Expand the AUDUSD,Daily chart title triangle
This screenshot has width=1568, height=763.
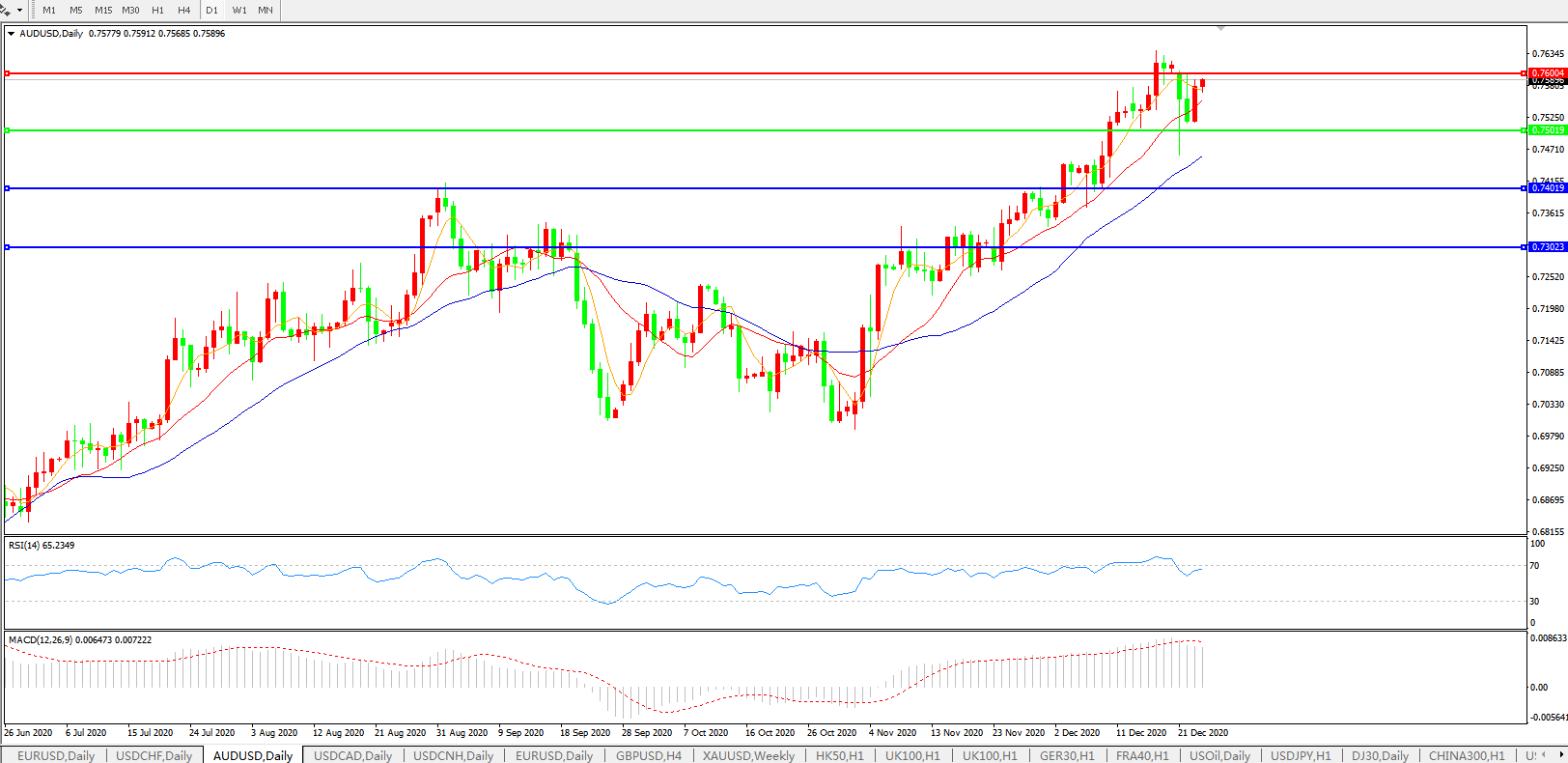click(x=11, y=34)
